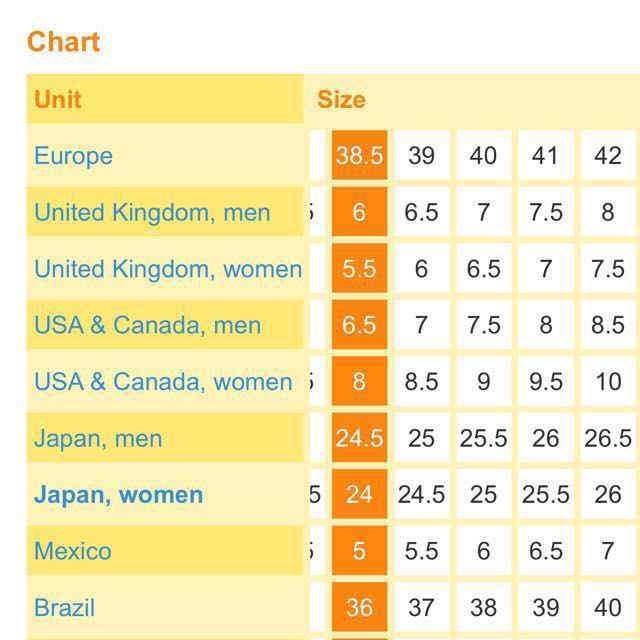Choose USA & Canada, women size 10

(x=608, y=381)
